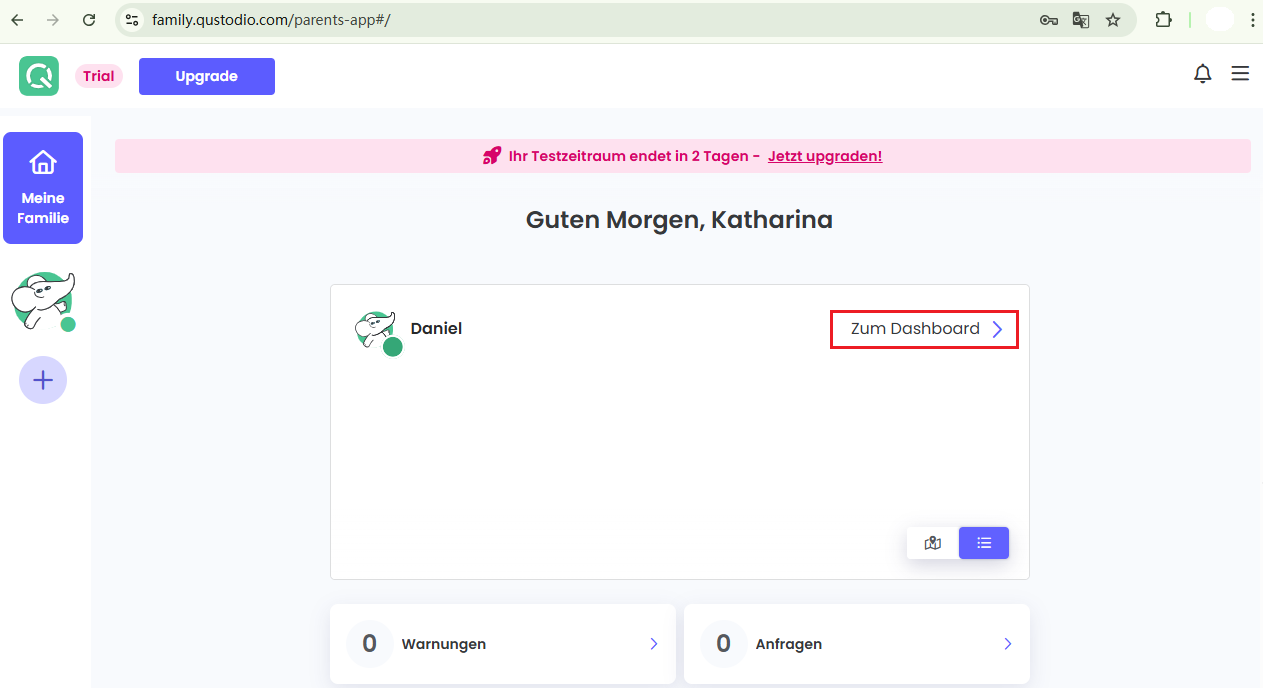The width and height of the screenshot is (1263, 688).
Task: Select Meine Familie in sidebar
Action: [43, 188]
